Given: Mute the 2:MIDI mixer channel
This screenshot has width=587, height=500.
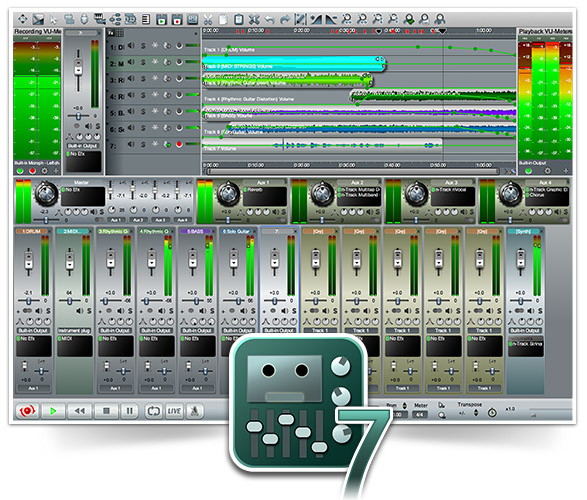Looking at the screenshot, I should pyautogui.click(x=80, y=311).
